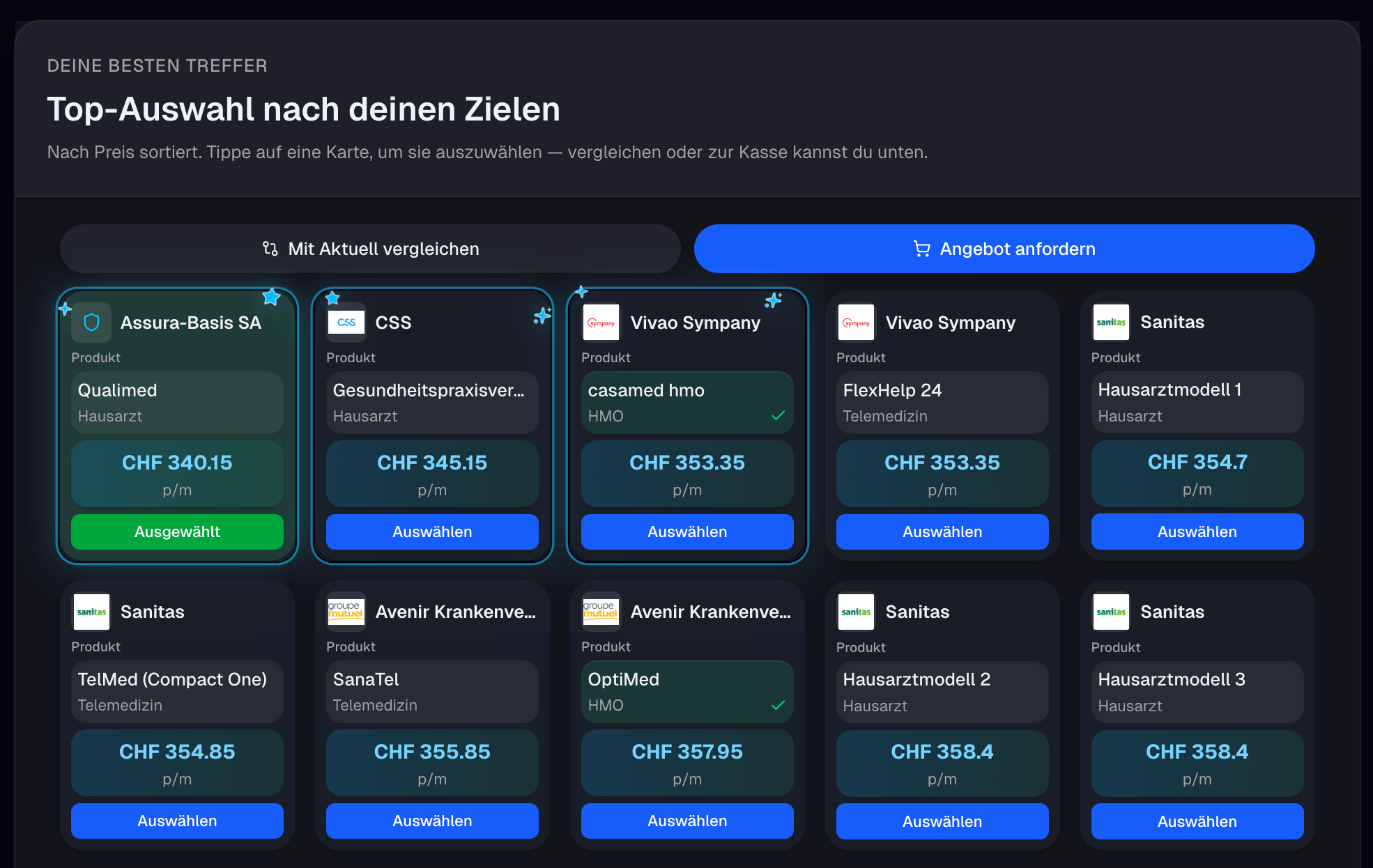
Task: Click the Hausarztmodell 3 product box
Action: pos(1197,692)
